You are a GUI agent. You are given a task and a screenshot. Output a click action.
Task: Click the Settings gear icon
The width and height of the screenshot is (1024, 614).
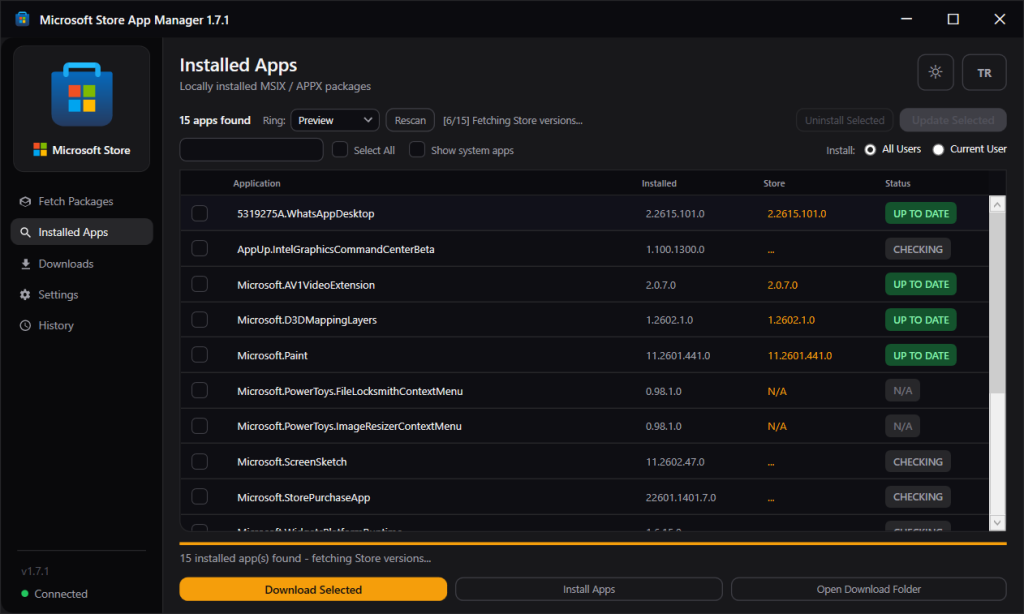25,295
